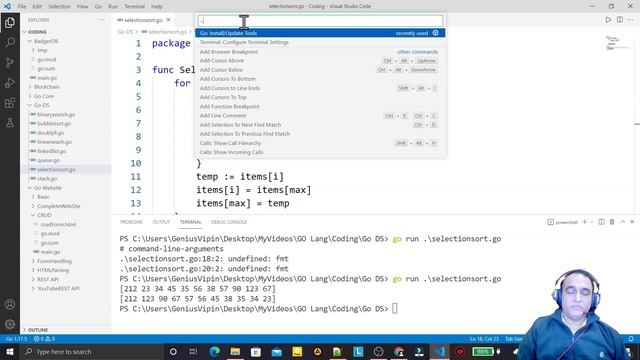
Task: Select Calls: Show Call Hierarchy command
Action: tap(320, 143)
